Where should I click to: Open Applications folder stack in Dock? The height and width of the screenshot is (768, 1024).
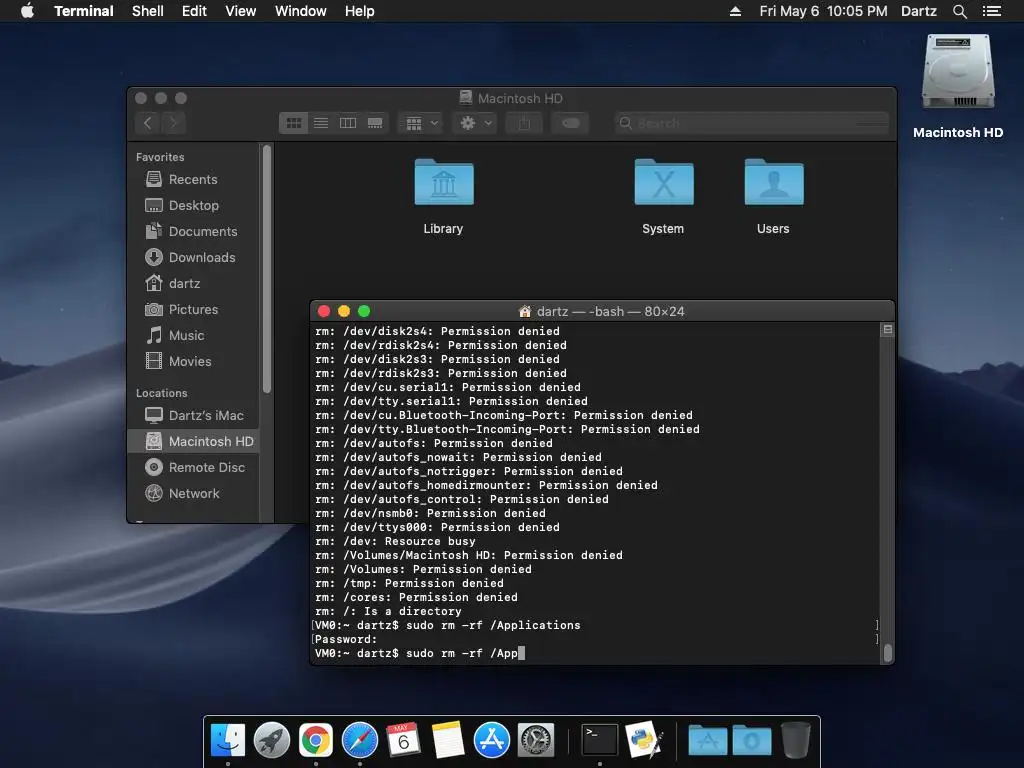tap(708, 741)
